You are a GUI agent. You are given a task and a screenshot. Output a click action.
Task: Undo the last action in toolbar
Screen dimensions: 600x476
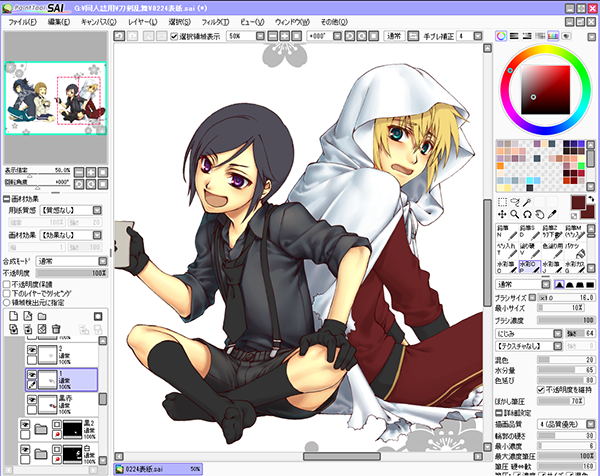tap(119, 36)
